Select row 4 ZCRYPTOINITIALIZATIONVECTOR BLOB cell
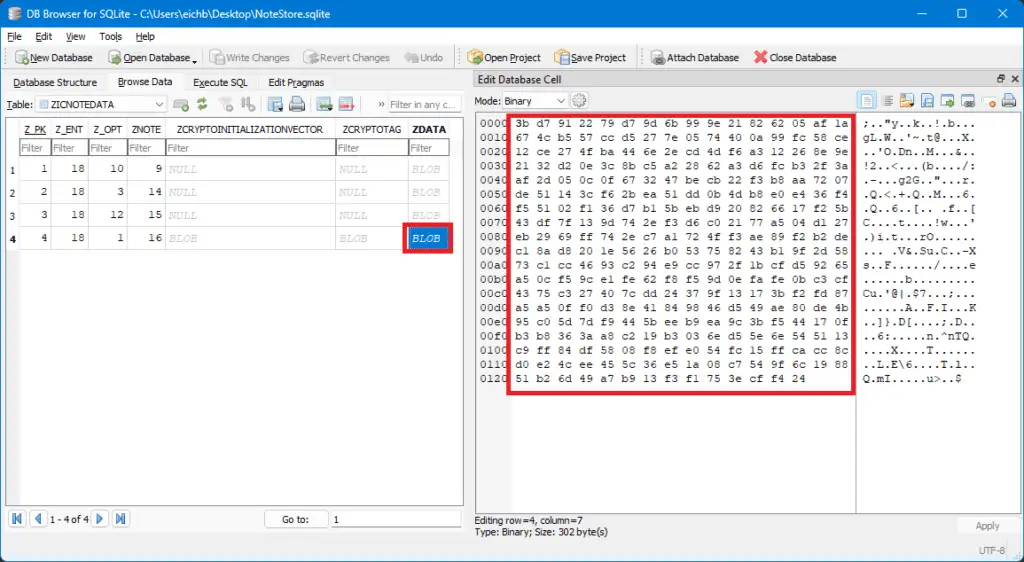1024x562 pixels. (x=251, y=238)
